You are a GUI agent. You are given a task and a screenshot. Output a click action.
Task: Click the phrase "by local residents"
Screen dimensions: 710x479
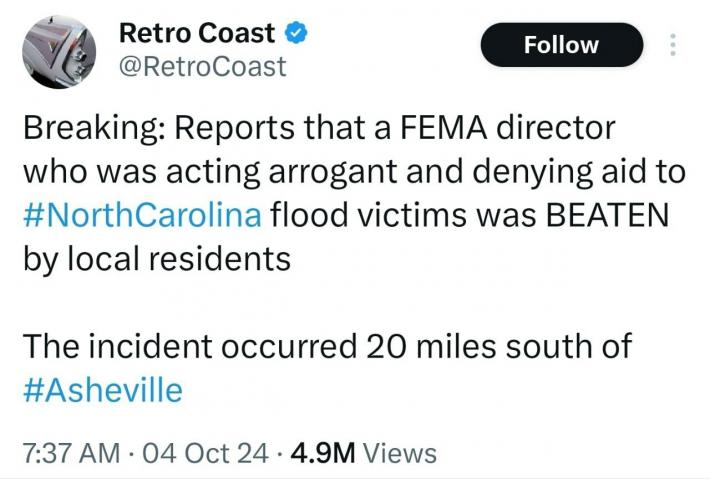click(156, 259)
